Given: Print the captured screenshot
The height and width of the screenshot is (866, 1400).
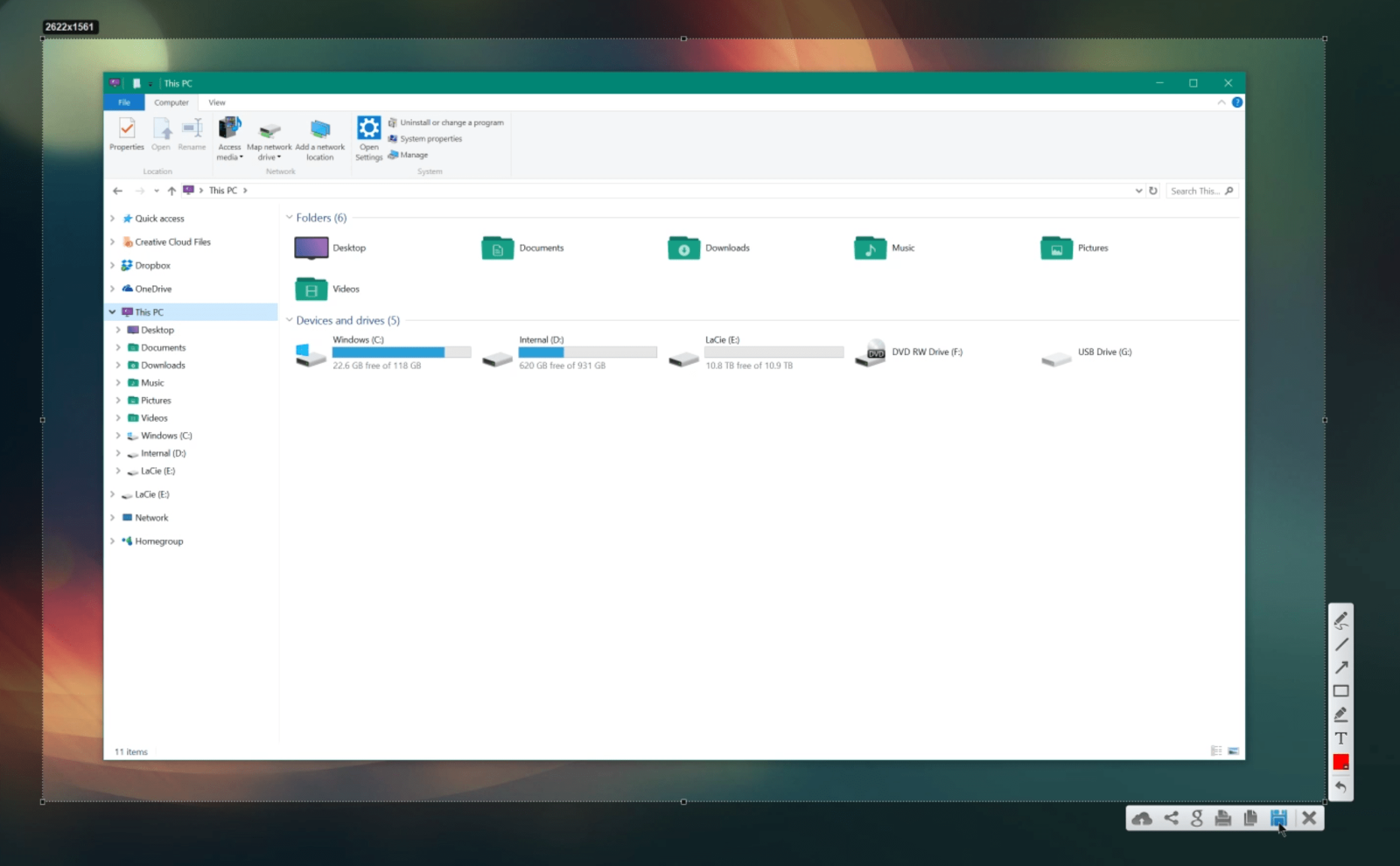Looking at the screenshot, I should (x=1223, y=819).
